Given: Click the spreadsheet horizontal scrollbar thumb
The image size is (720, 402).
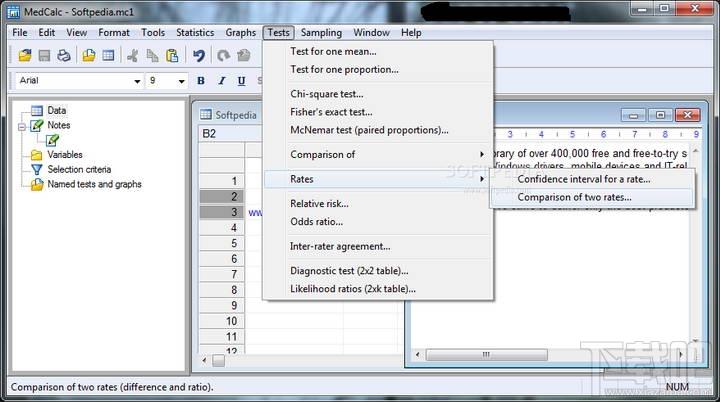Looking at the screenshot, I should pyautogui.click(x=219, y=361).
